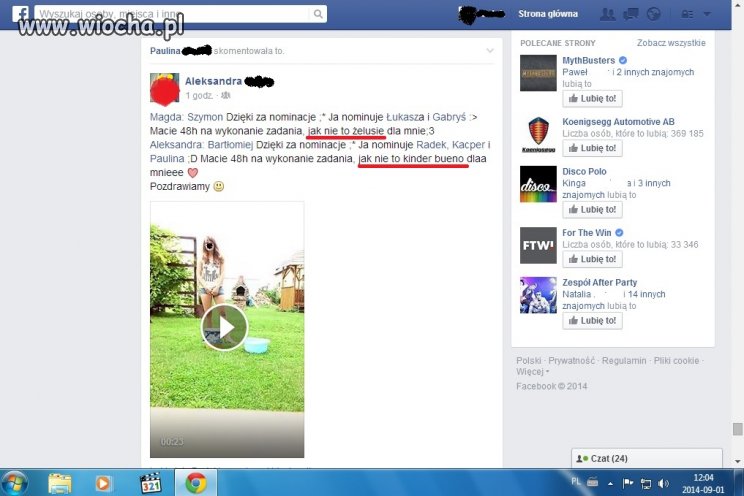Open messages icon in top bar
Viewport: 744px width, 496px height.
click(631, 14)
